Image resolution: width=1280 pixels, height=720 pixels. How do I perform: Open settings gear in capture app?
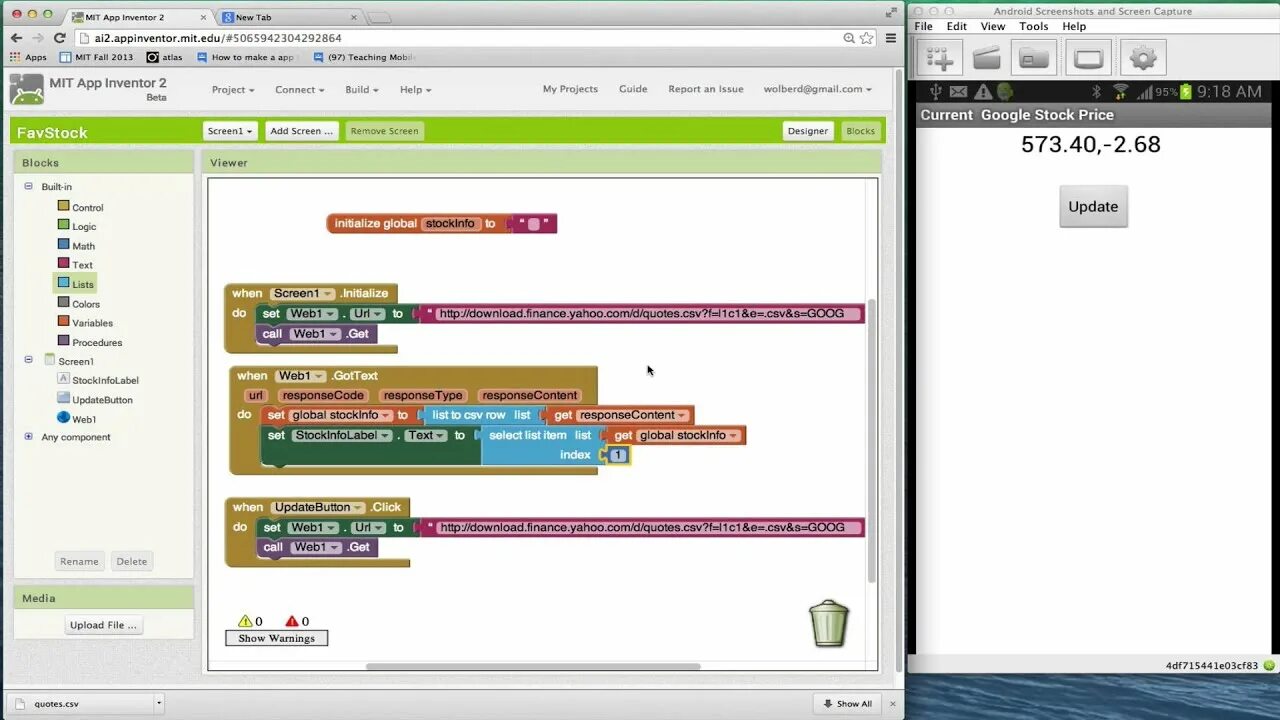(x=1142, y=58)
